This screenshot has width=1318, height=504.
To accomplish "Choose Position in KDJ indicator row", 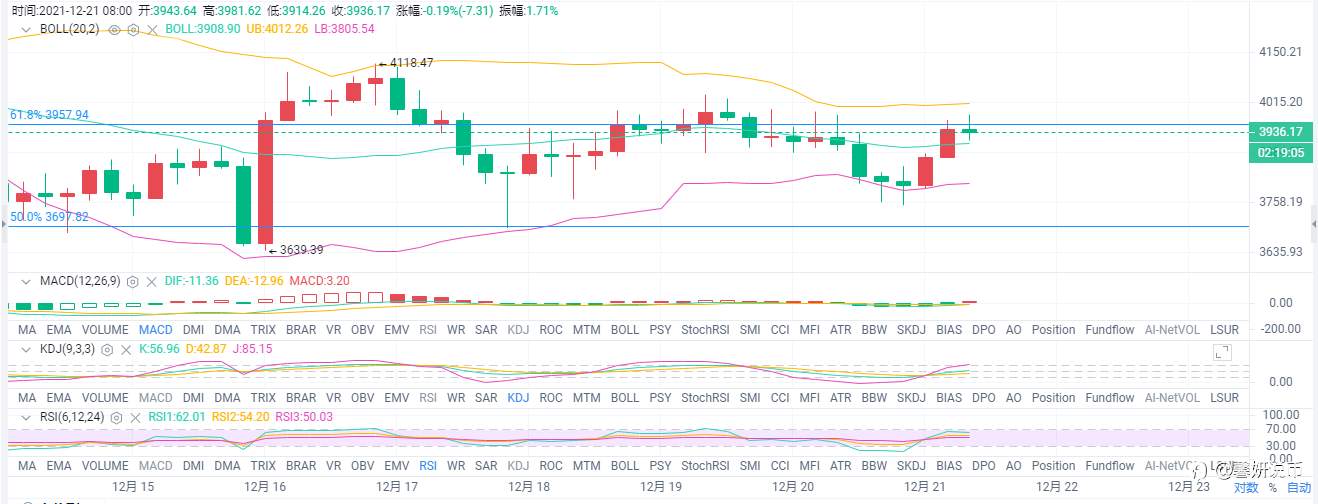I will pos(1053,398).
